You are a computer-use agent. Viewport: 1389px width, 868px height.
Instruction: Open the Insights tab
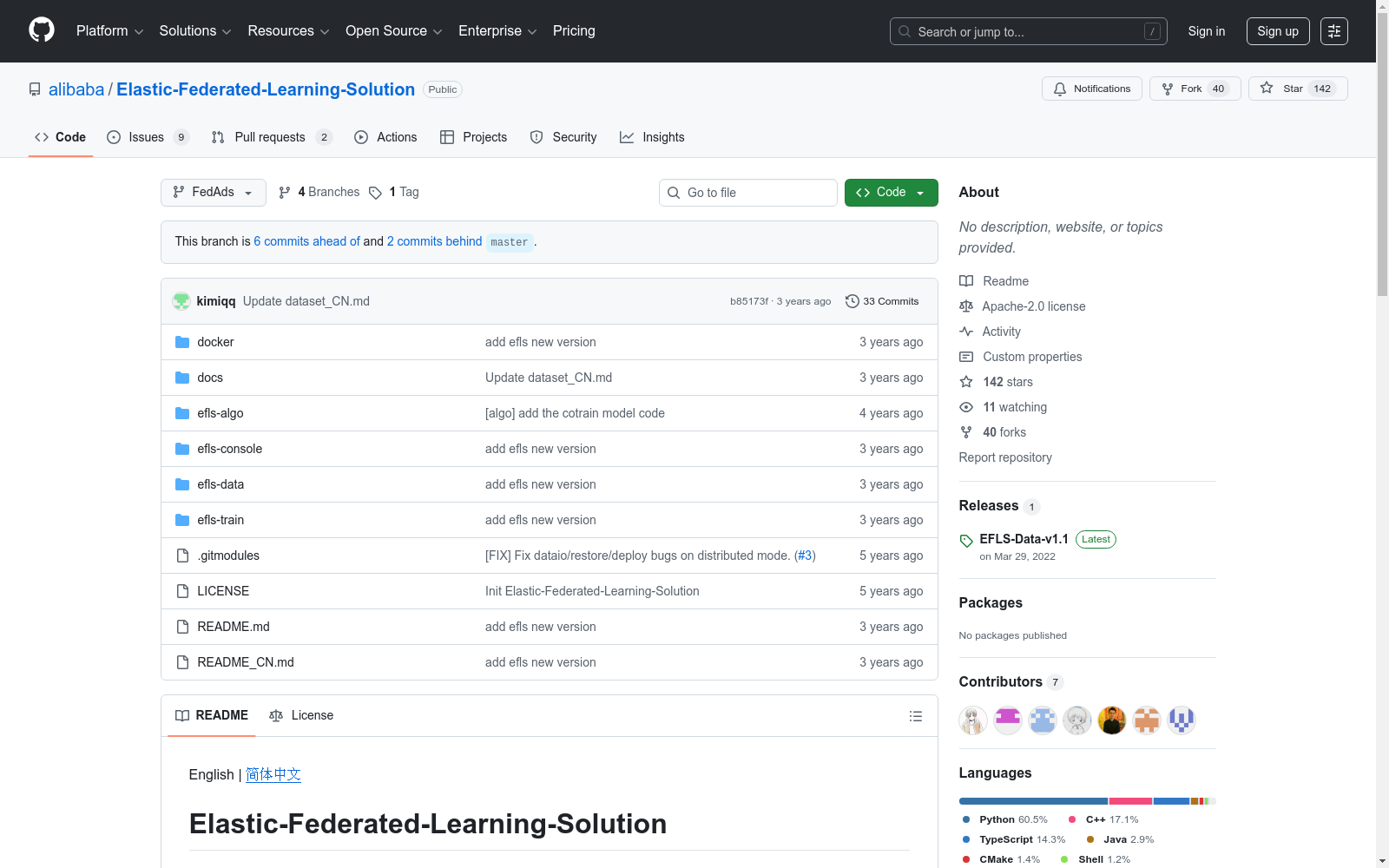click(652, 137)
